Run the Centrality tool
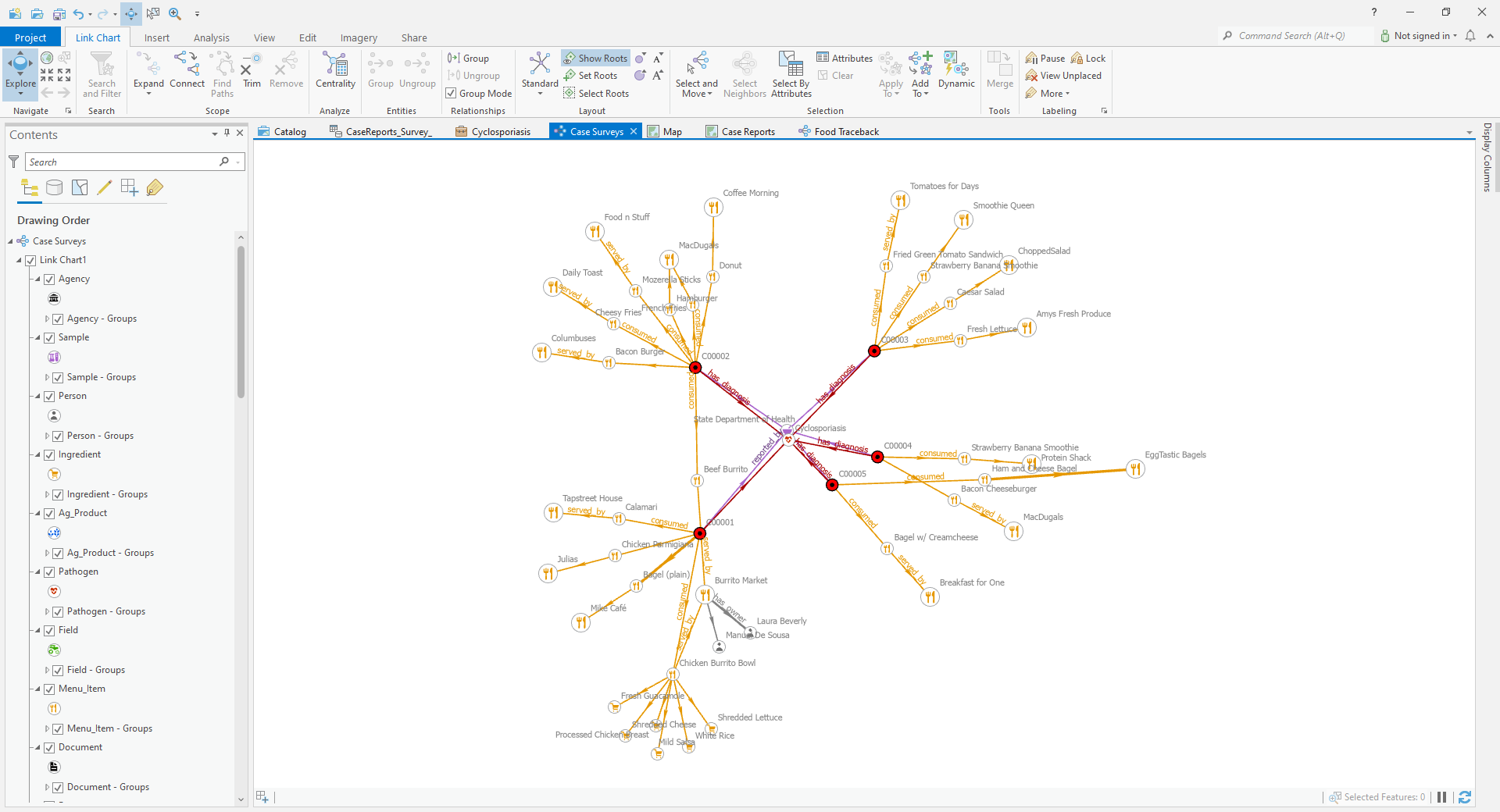The image size is (1500, 812). click(x=335, y=70)
